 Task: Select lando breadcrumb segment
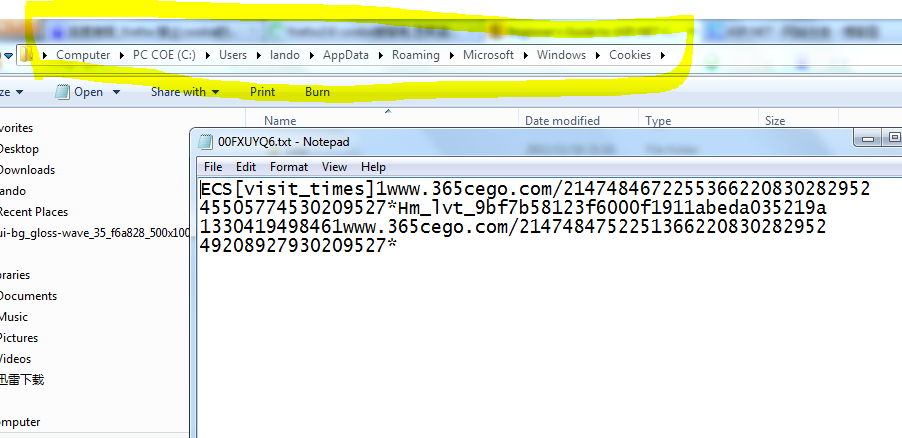(285, 55)
